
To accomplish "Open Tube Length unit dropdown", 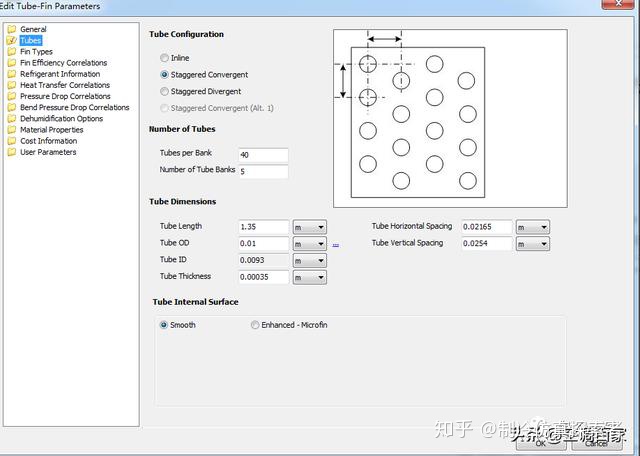I will pos(310,227).
